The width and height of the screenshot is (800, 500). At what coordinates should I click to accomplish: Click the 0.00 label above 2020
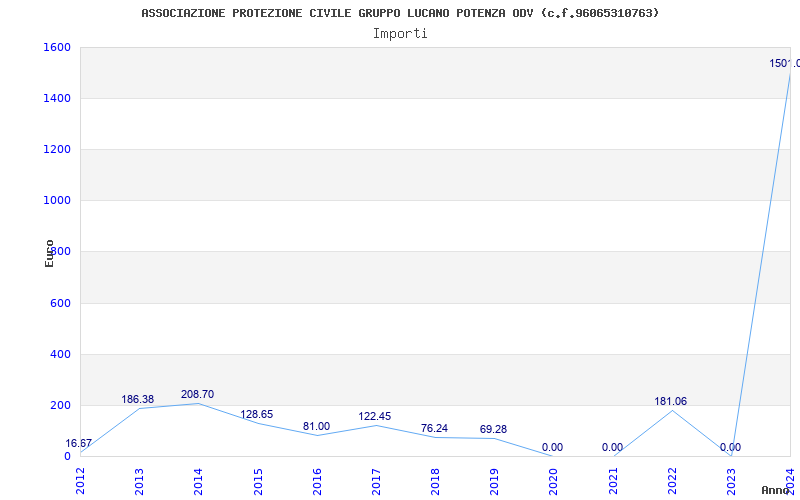[552, 448]
